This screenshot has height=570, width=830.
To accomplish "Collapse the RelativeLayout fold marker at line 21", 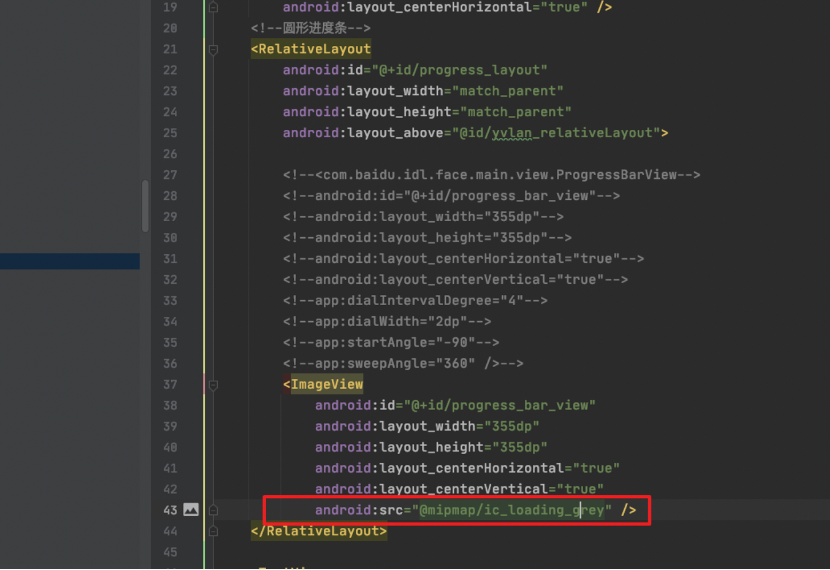I will pos(213,49).
